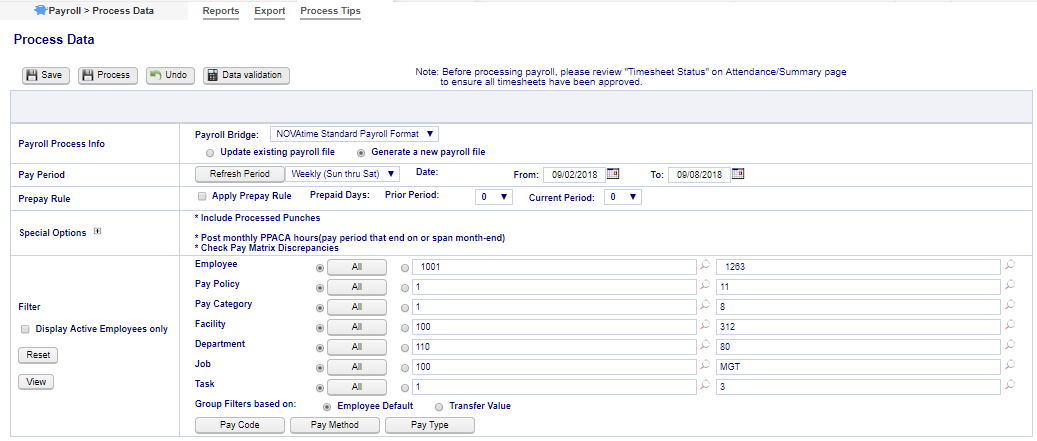Screen dimensions: 1037x441
Task: Search Pay Category end value magnifier
Action: [x=1009, y=305]
